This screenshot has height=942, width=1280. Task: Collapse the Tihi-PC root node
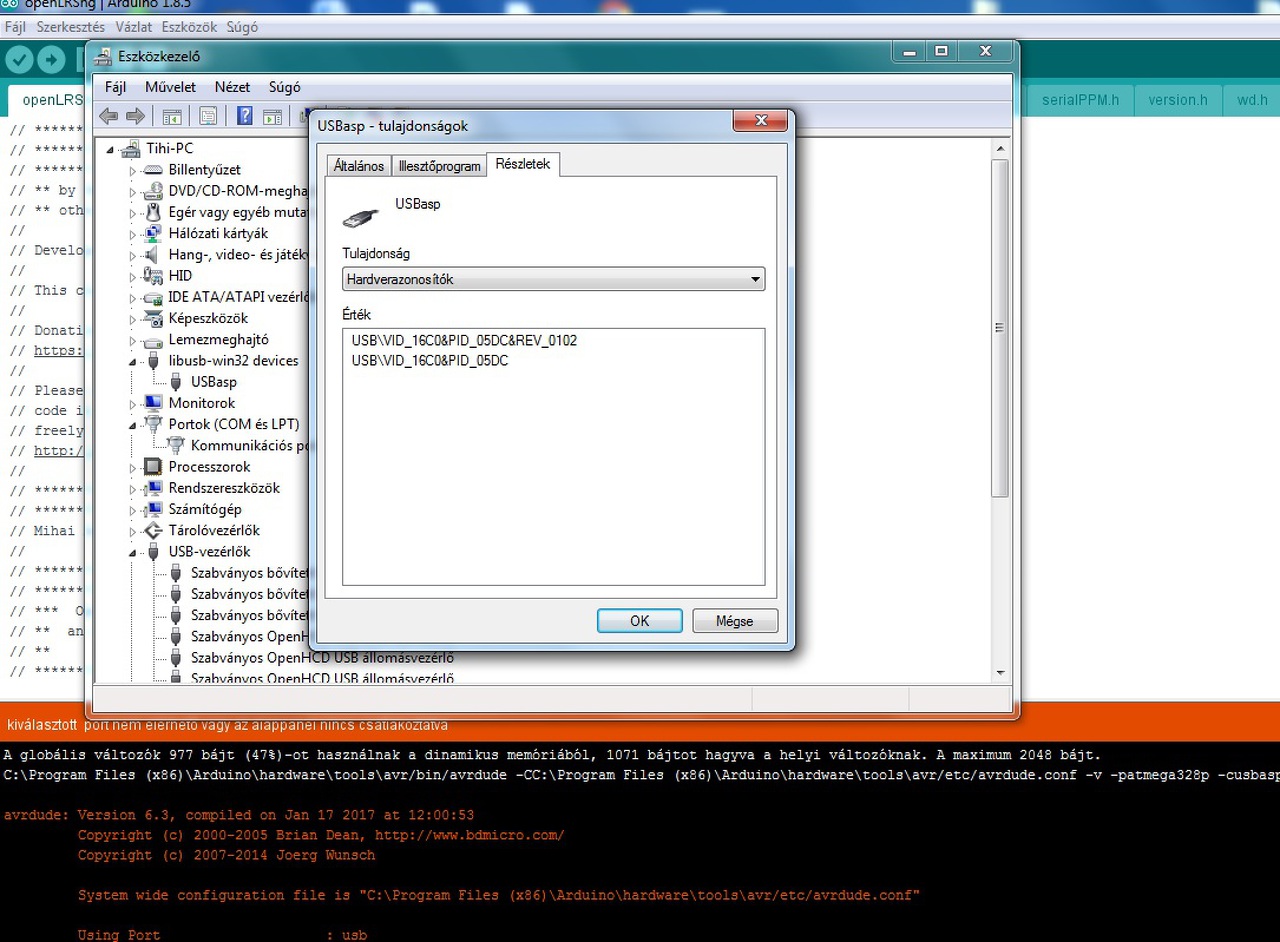click(x=111, y=149)
